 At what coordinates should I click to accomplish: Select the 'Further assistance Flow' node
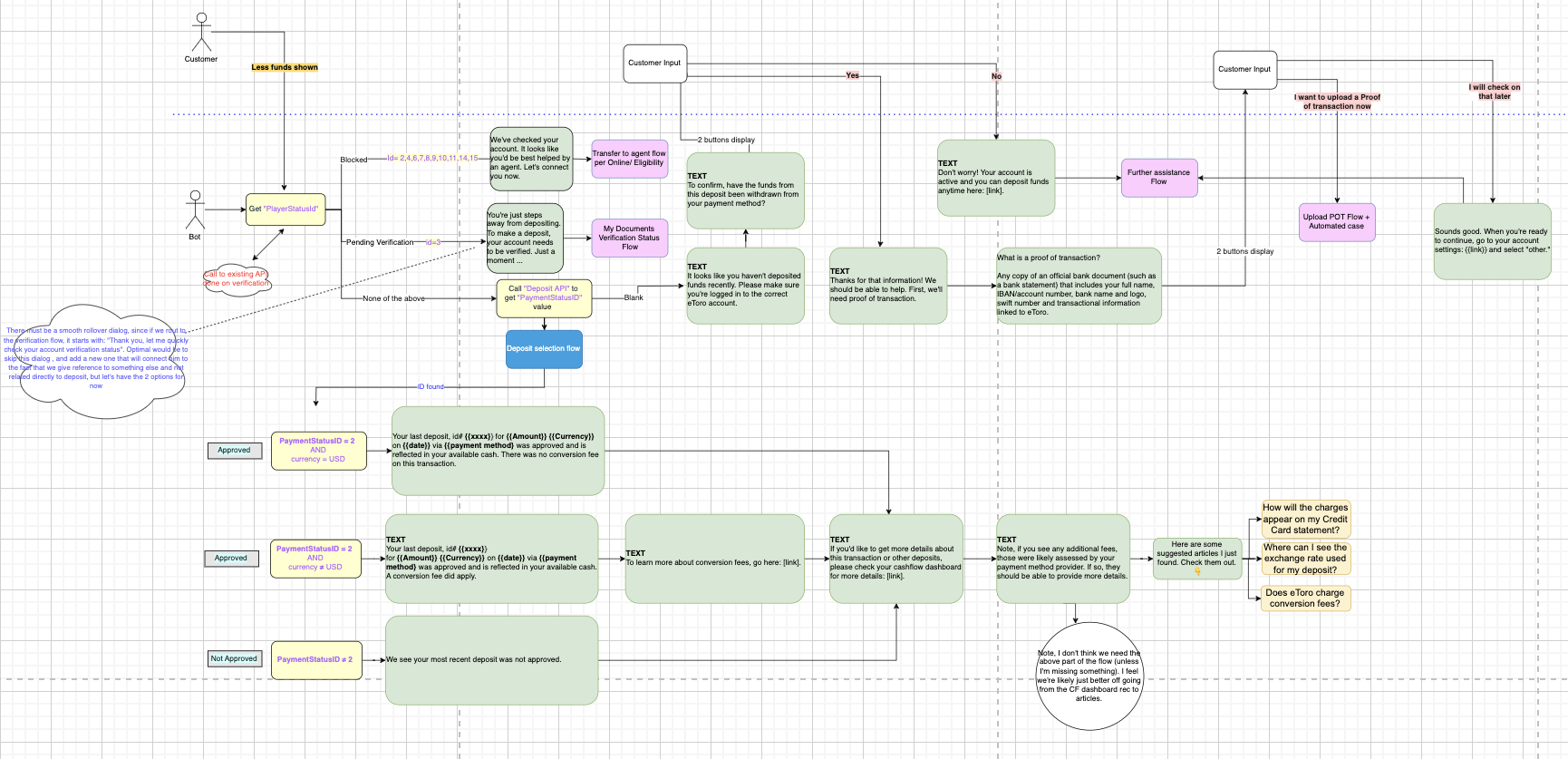1158,177
